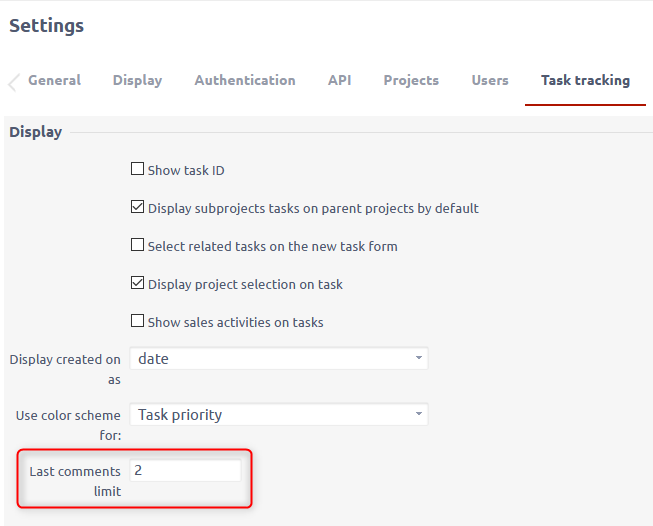The height and width of the screenshot is (526, 653).
Task: Expand the Use color scheme for dropdown
Action: coord(278,414)
